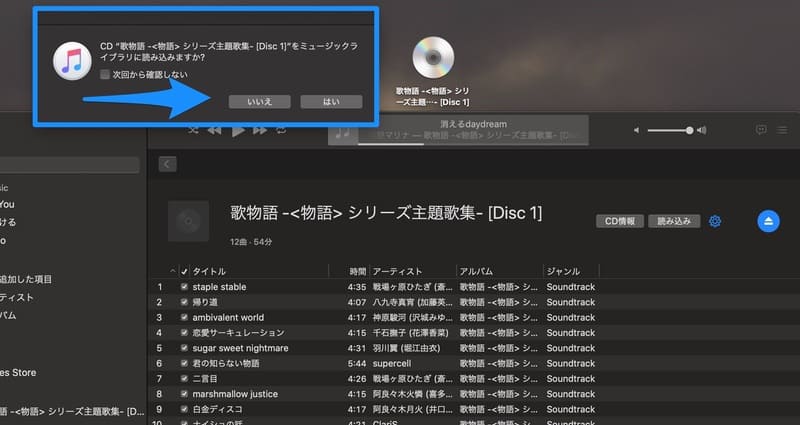This screenshot has width=800, height=425.
Task: Open the CD import settings gear
Action: [715, 221]
